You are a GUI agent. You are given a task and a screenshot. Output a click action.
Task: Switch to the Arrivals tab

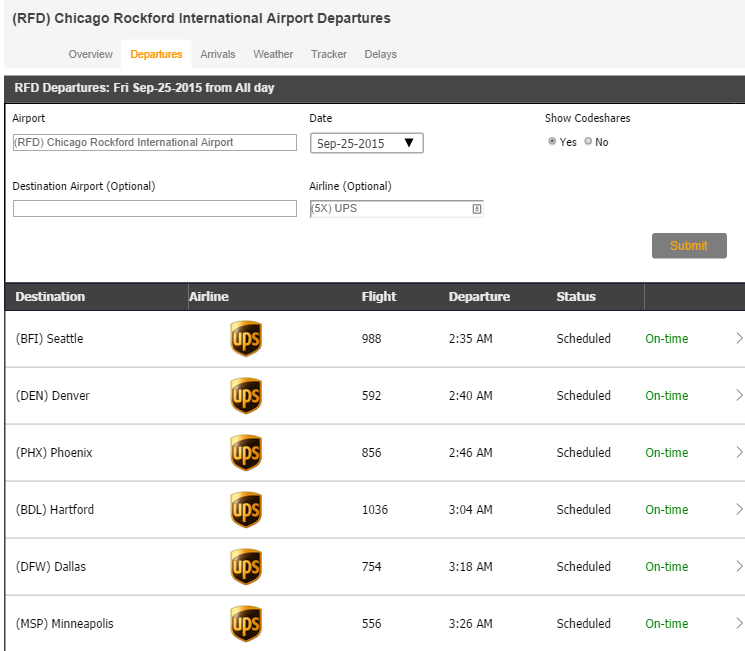click(x=218, y=54)
